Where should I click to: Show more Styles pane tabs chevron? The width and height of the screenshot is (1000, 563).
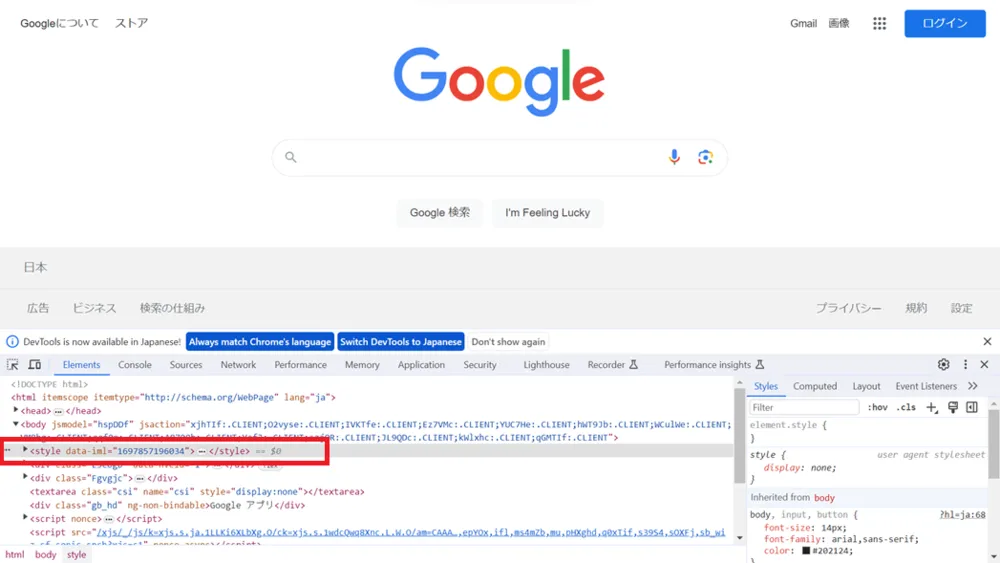[x=973, y=386]
